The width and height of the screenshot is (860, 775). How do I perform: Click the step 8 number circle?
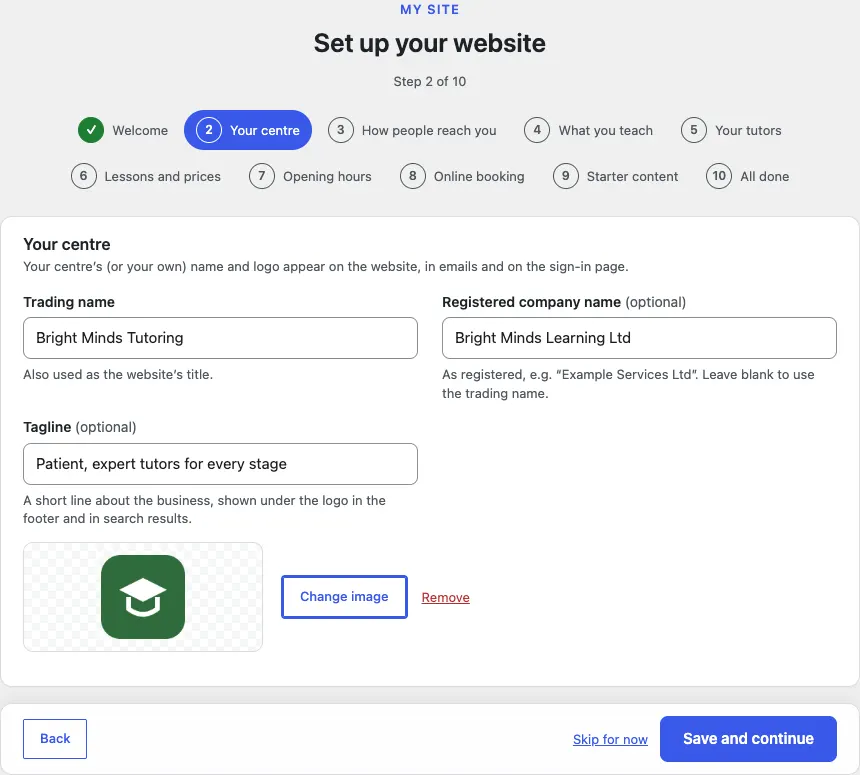pos(412,176)
